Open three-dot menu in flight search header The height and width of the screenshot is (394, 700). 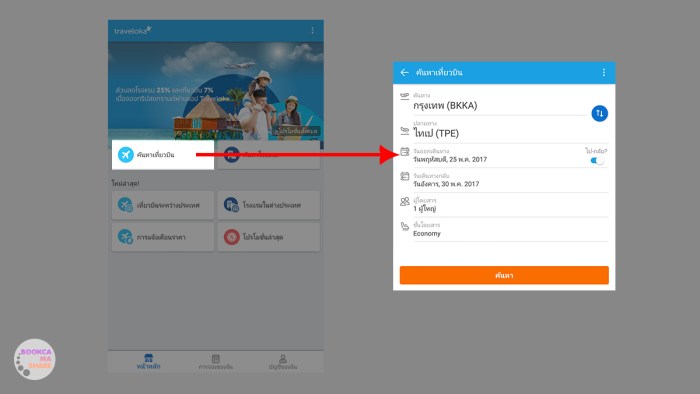click(604, 72)
